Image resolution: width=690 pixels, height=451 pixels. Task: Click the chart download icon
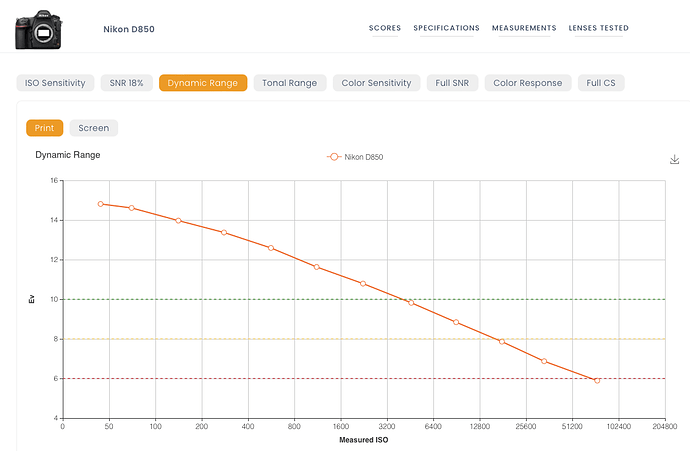pyautogui.click(x=674, y=159)
